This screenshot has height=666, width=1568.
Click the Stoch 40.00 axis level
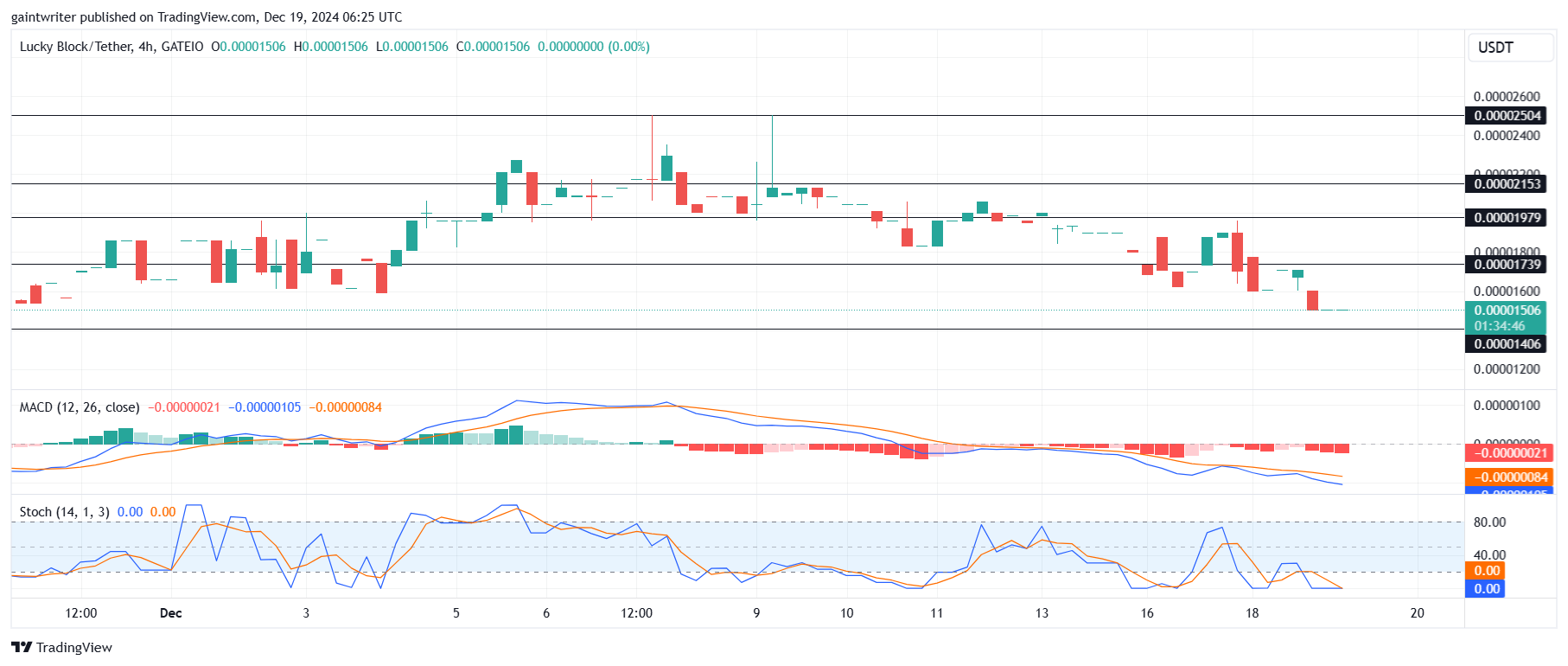pos(1489,555)
